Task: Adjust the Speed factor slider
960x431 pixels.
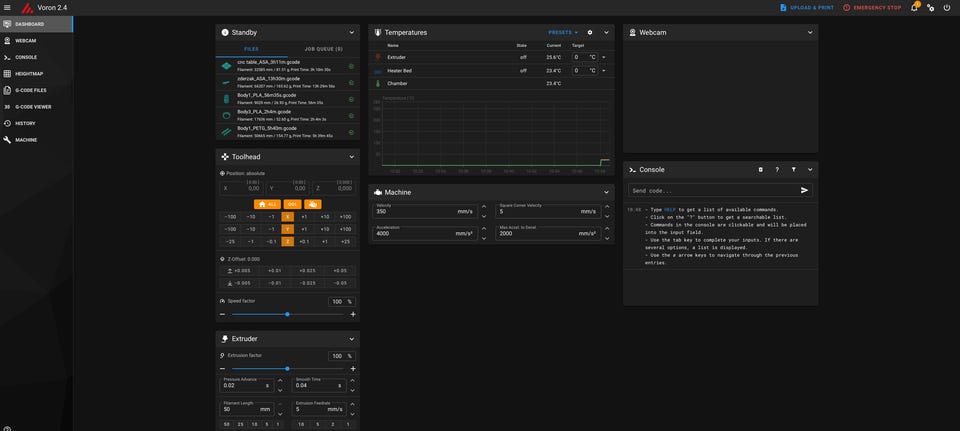Action: 287,314
